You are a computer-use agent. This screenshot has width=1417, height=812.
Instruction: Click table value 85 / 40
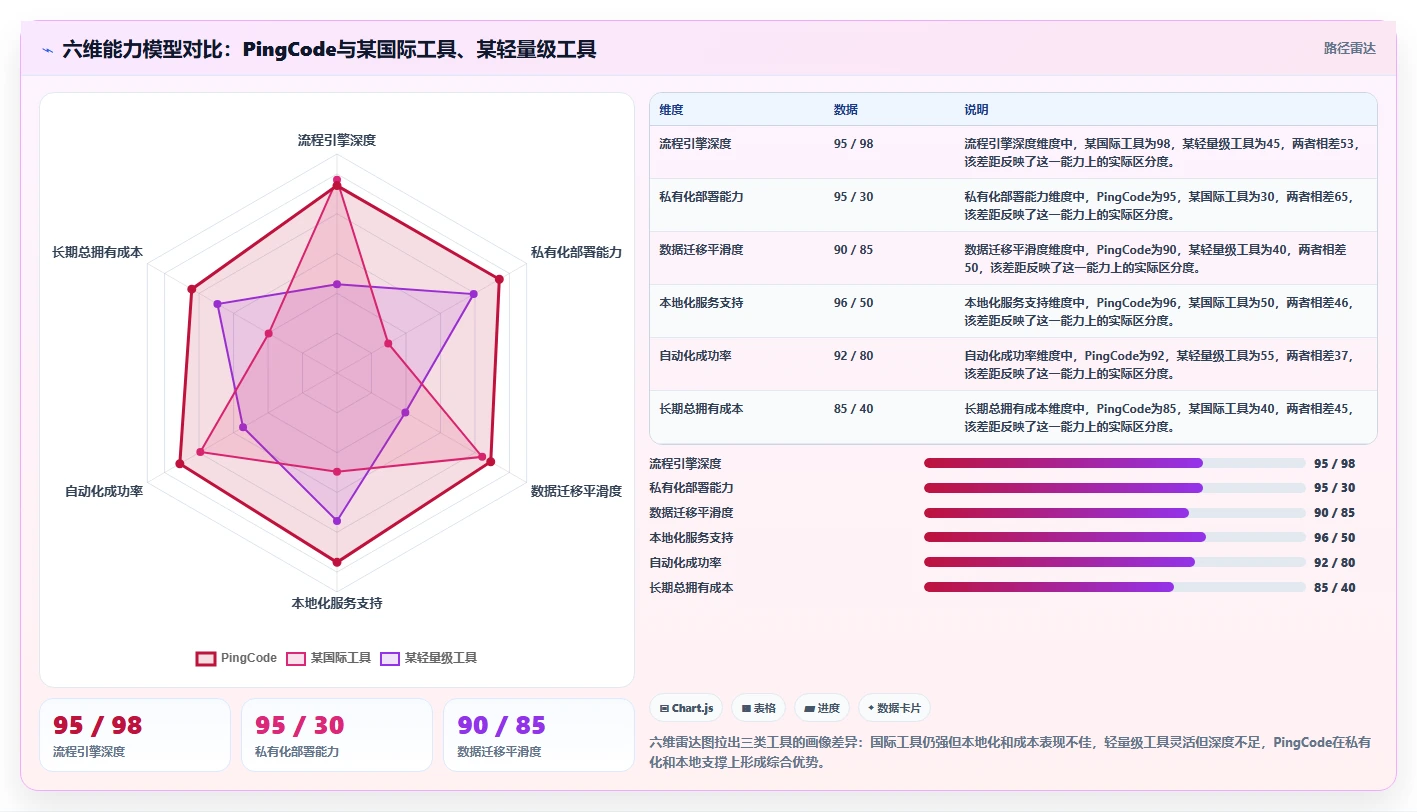[853, 409]
